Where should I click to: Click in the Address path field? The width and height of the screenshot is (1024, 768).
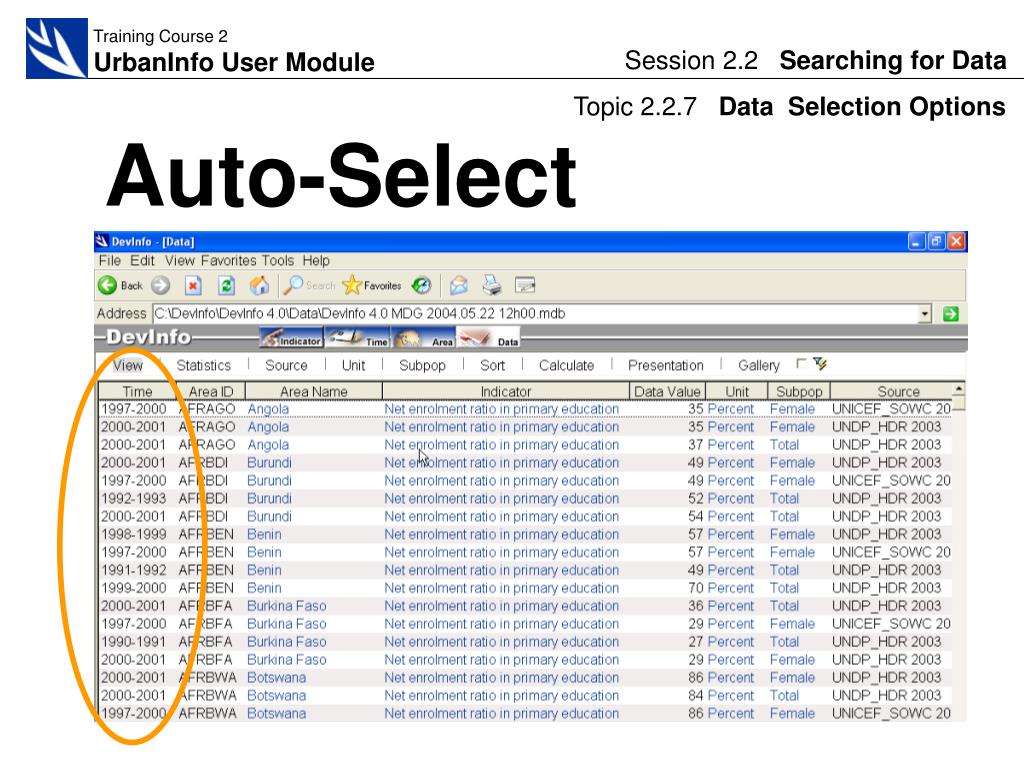(x=530, y=313)
